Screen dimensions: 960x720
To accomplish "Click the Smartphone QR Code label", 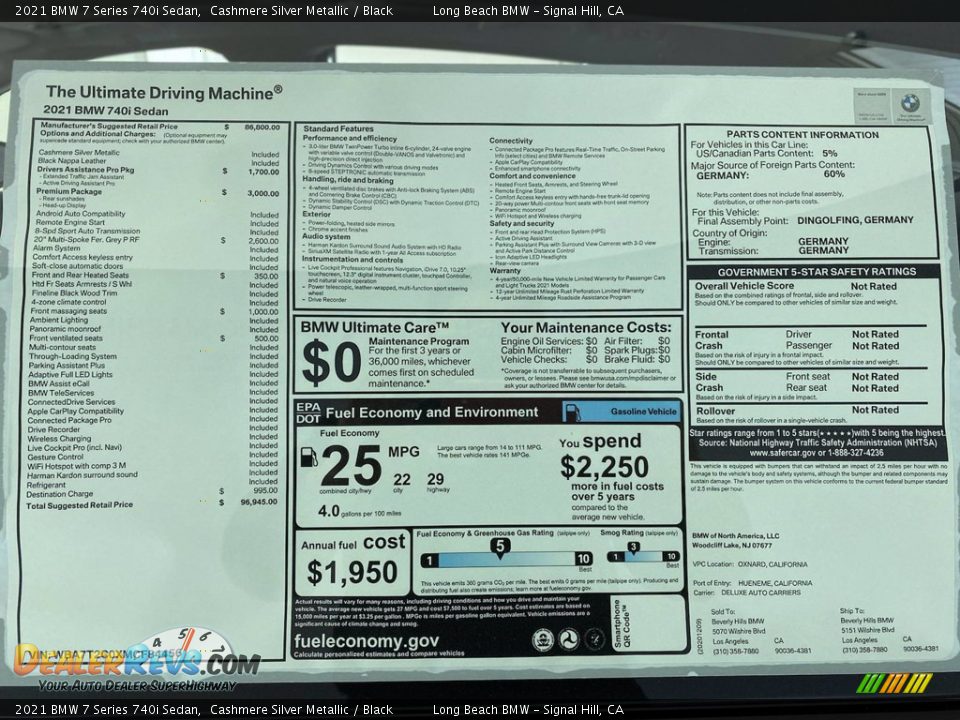I will (621, 624).
